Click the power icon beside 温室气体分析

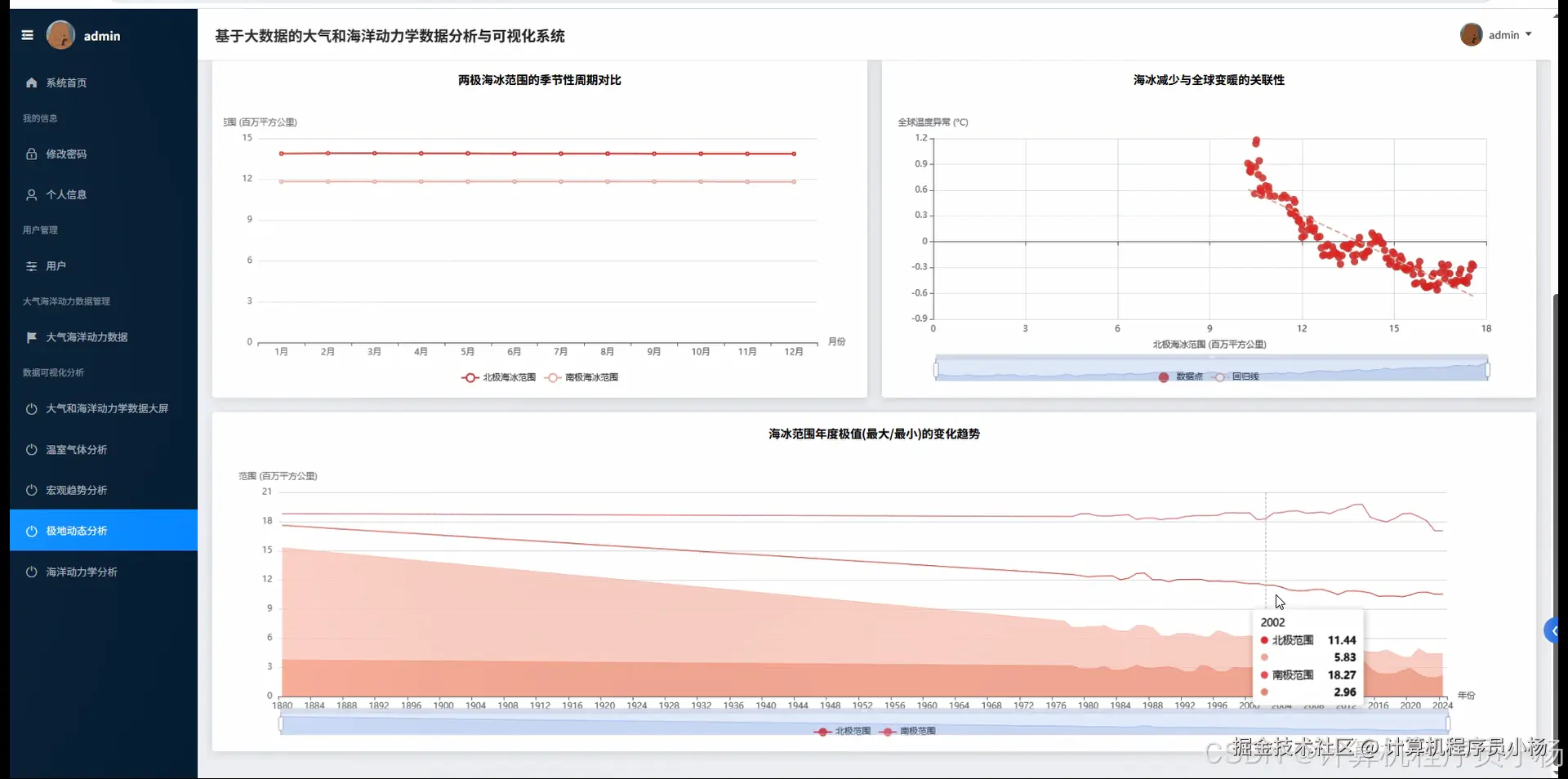[31, 450]
